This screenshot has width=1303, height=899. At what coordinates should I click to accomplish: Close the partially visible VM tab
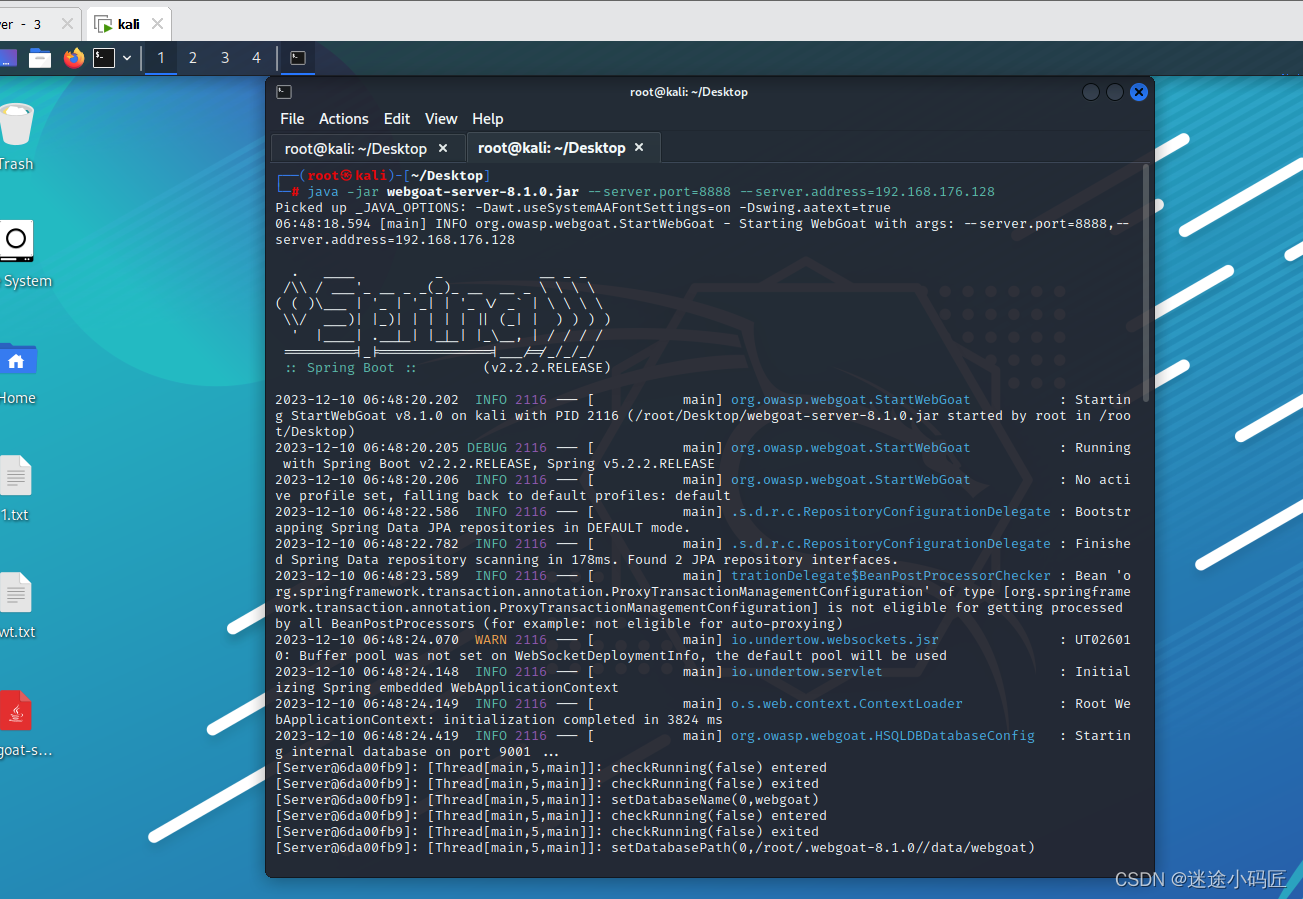pyautogui.click(x=68, y=24)
